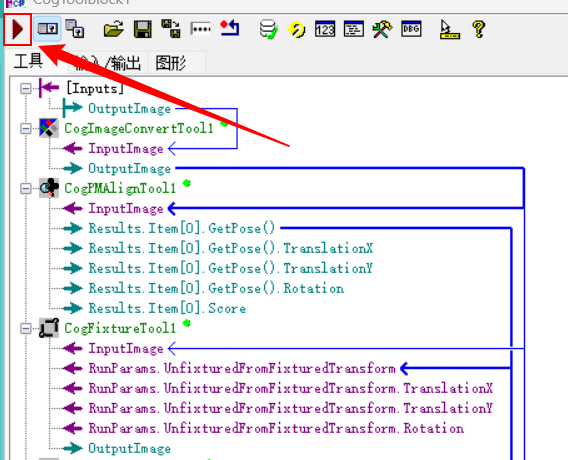Select InputImage under CogPMAlignTool1
This screenshot has width=568, height=460.
point(126,209)
